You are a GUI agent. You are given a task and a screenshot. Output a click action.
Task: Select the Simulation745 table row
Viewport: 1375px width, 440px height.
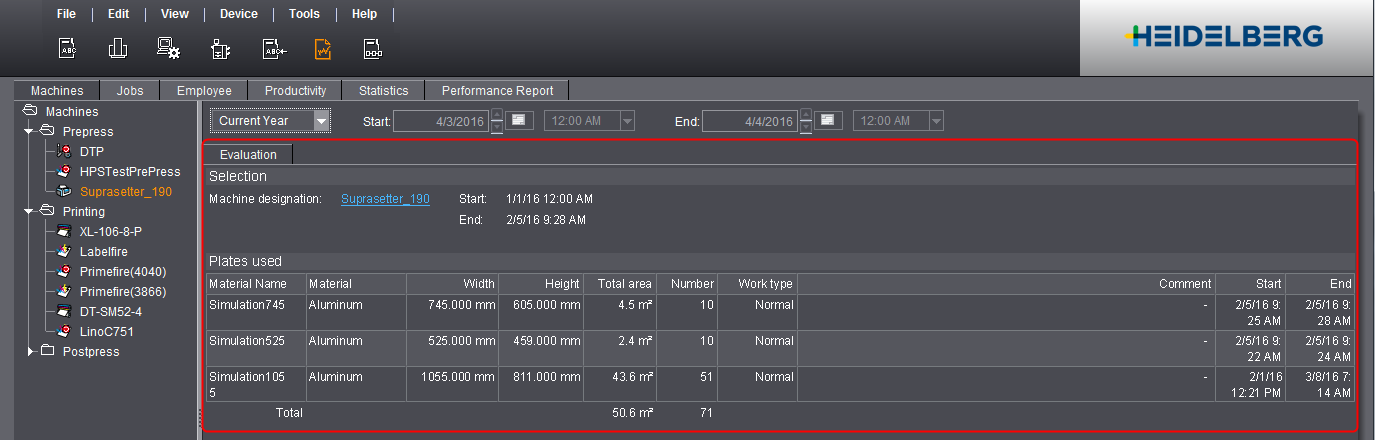(x=780, y=312)
